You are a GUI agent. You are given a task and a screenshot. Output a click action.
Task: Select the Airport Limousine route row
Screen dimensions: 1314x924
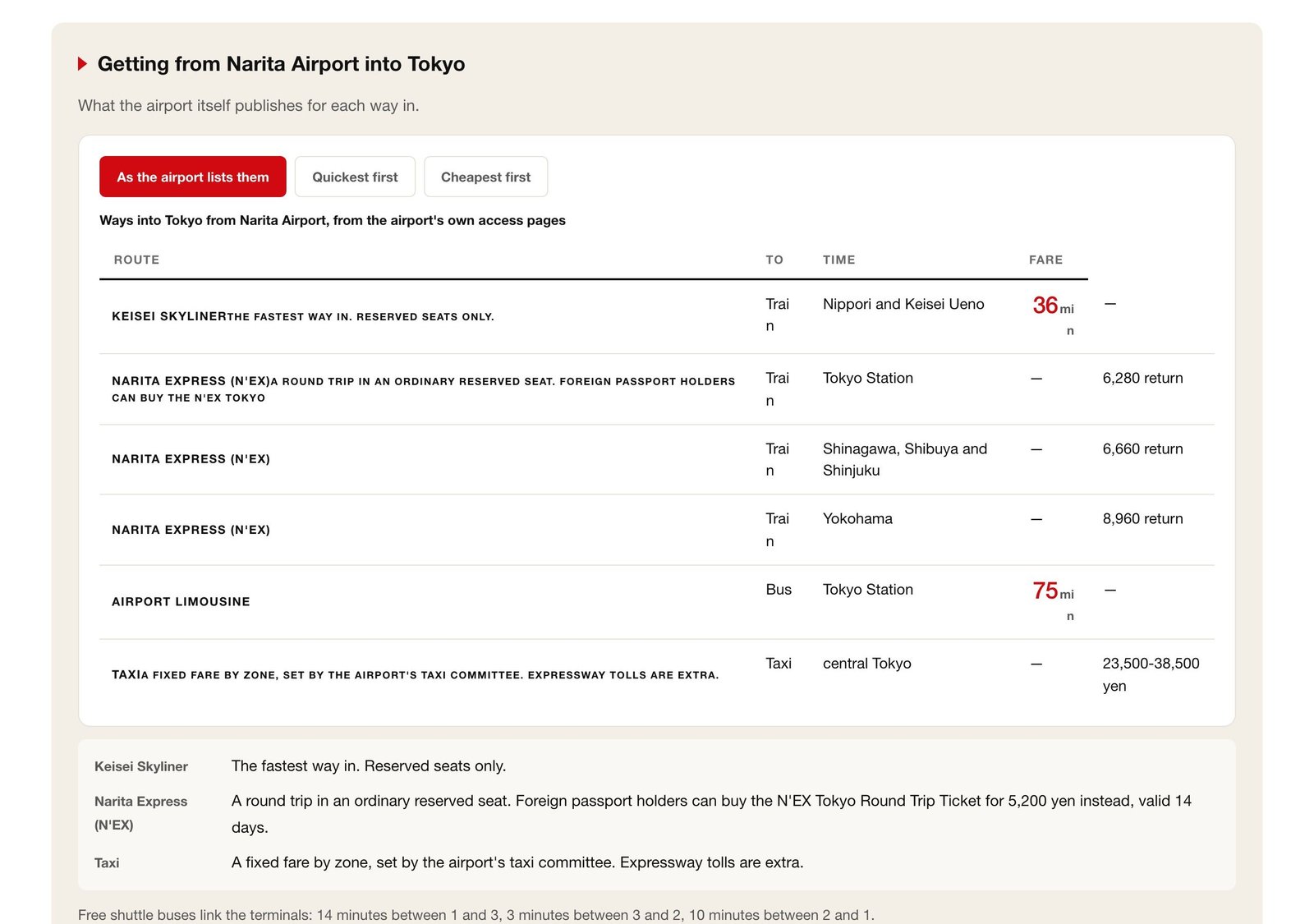[656, 602]
